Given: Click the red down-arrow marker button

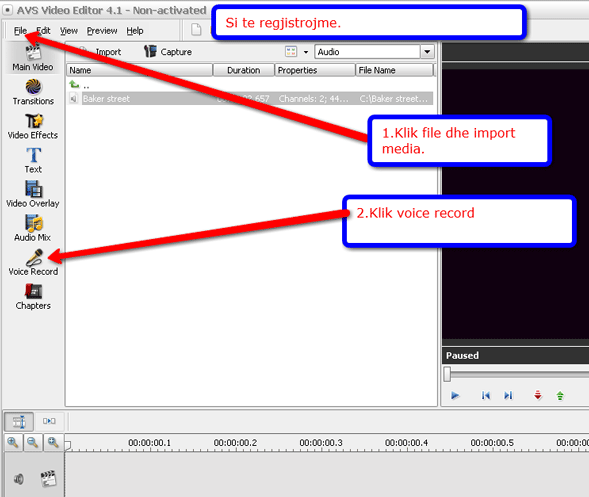Looking at the screenshot, I should pyautogui.click(x=538, y=395).
